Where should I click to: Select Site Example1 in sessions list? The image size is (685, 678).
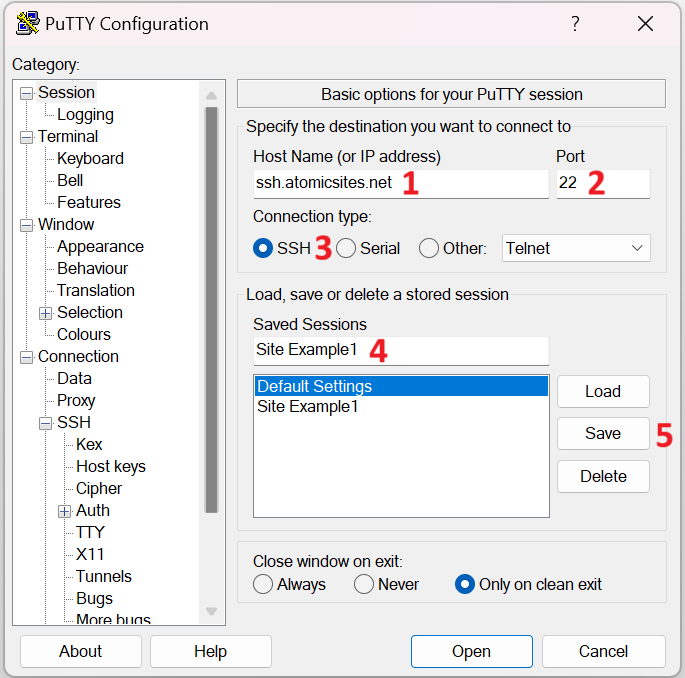(401, 407)
